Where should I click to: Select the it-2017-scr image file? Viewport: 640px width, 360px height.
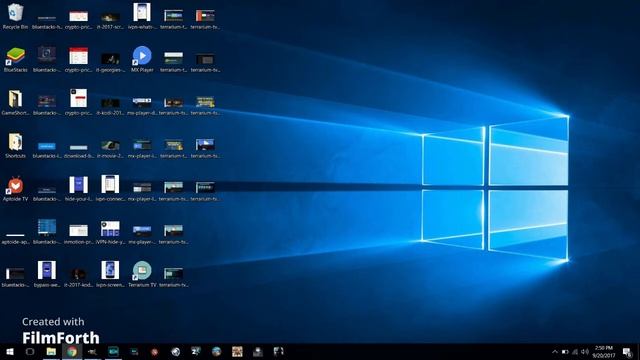(x=110, y=20)
